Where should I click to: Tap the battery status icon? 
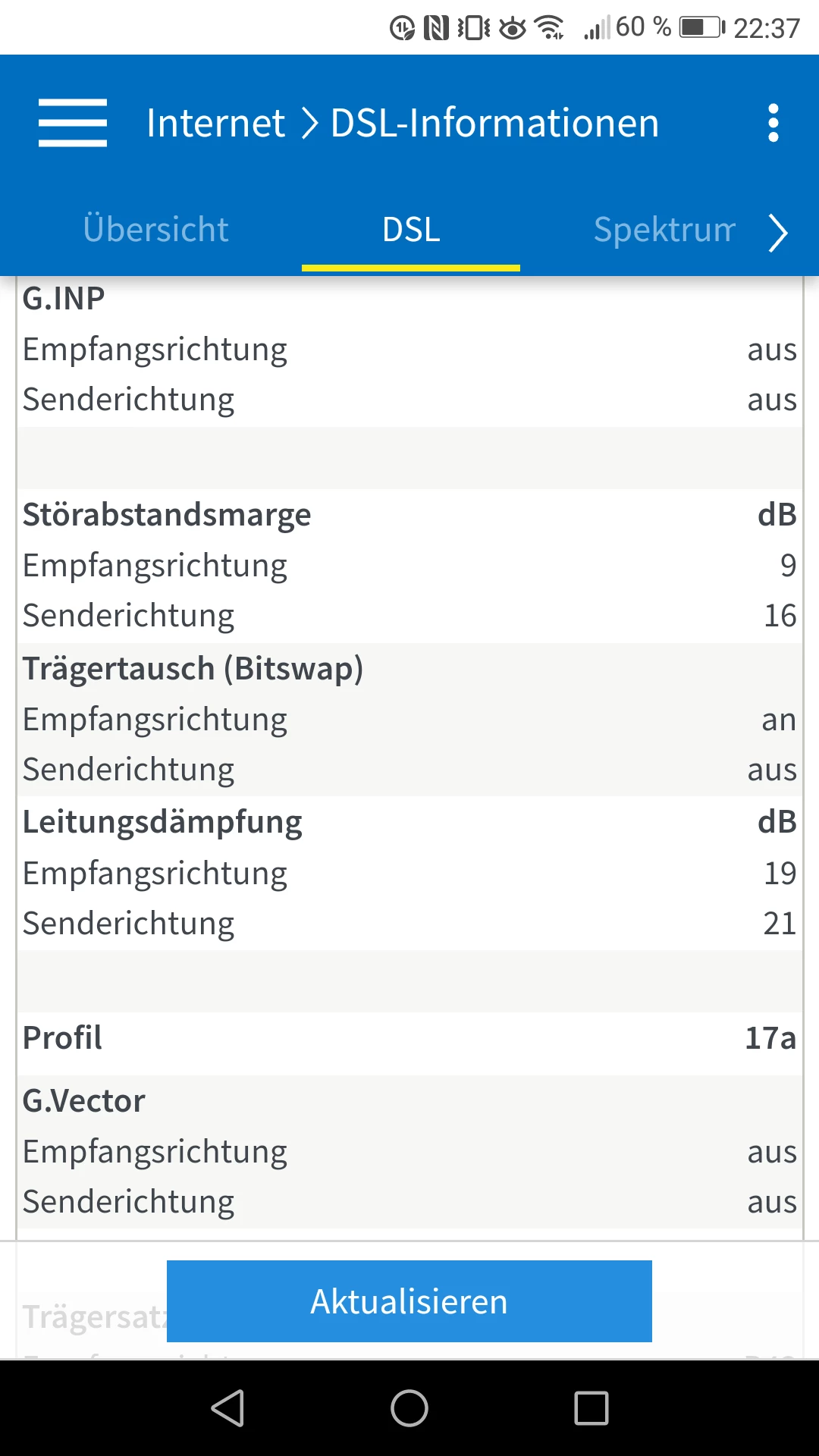[x=701, y=28]
